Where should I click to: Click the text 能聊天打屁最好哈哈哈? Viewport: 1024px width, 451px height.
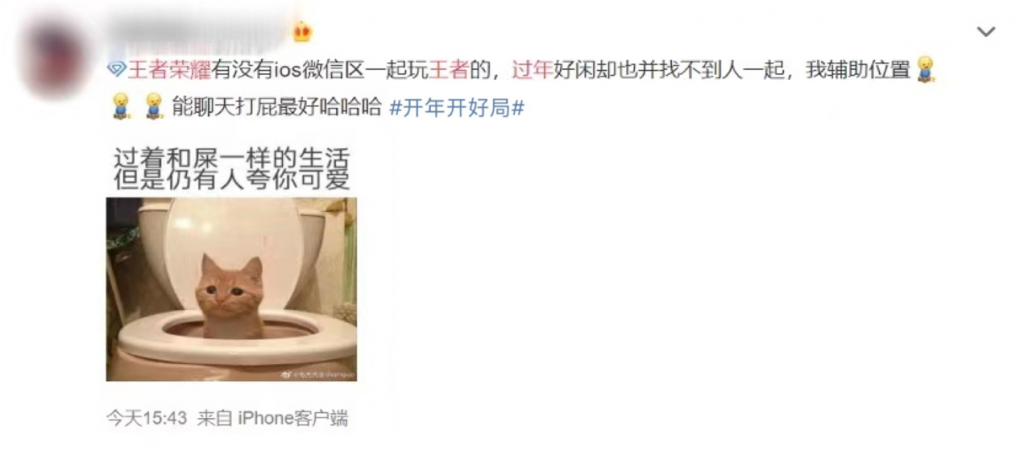coord(276,108)
